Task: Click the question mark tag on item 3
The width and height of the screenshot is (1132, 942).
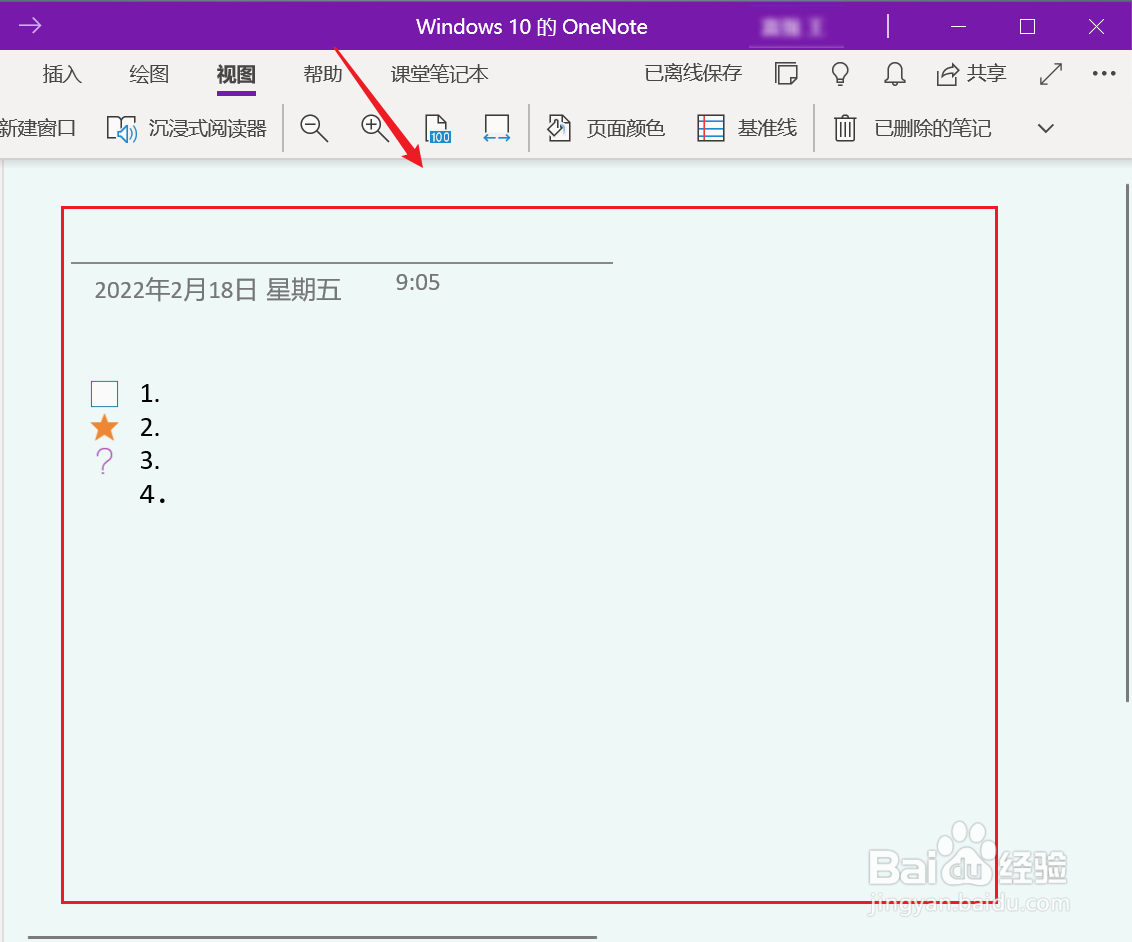Action: pyautogui.click(x=105, y=461)
